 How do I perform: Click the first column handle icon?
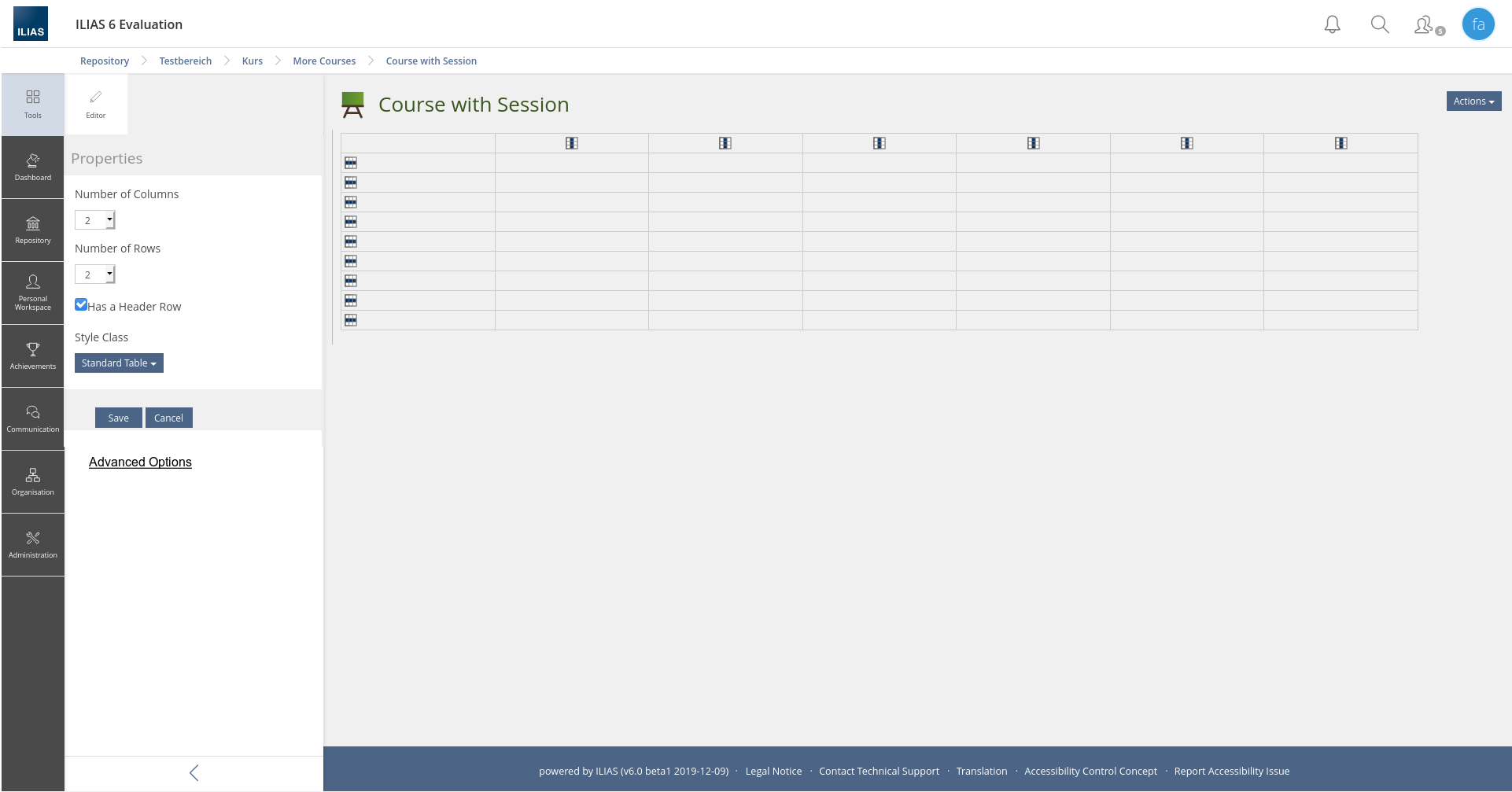pos(572,143)
